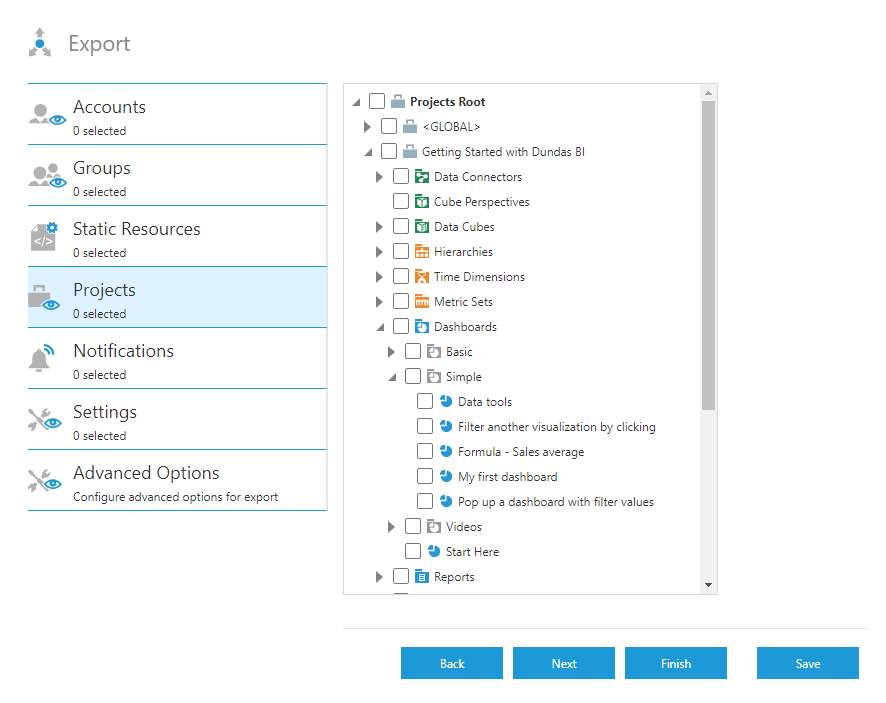
Task: Check the Projects Root checkbox
Action: click(377, 101)
